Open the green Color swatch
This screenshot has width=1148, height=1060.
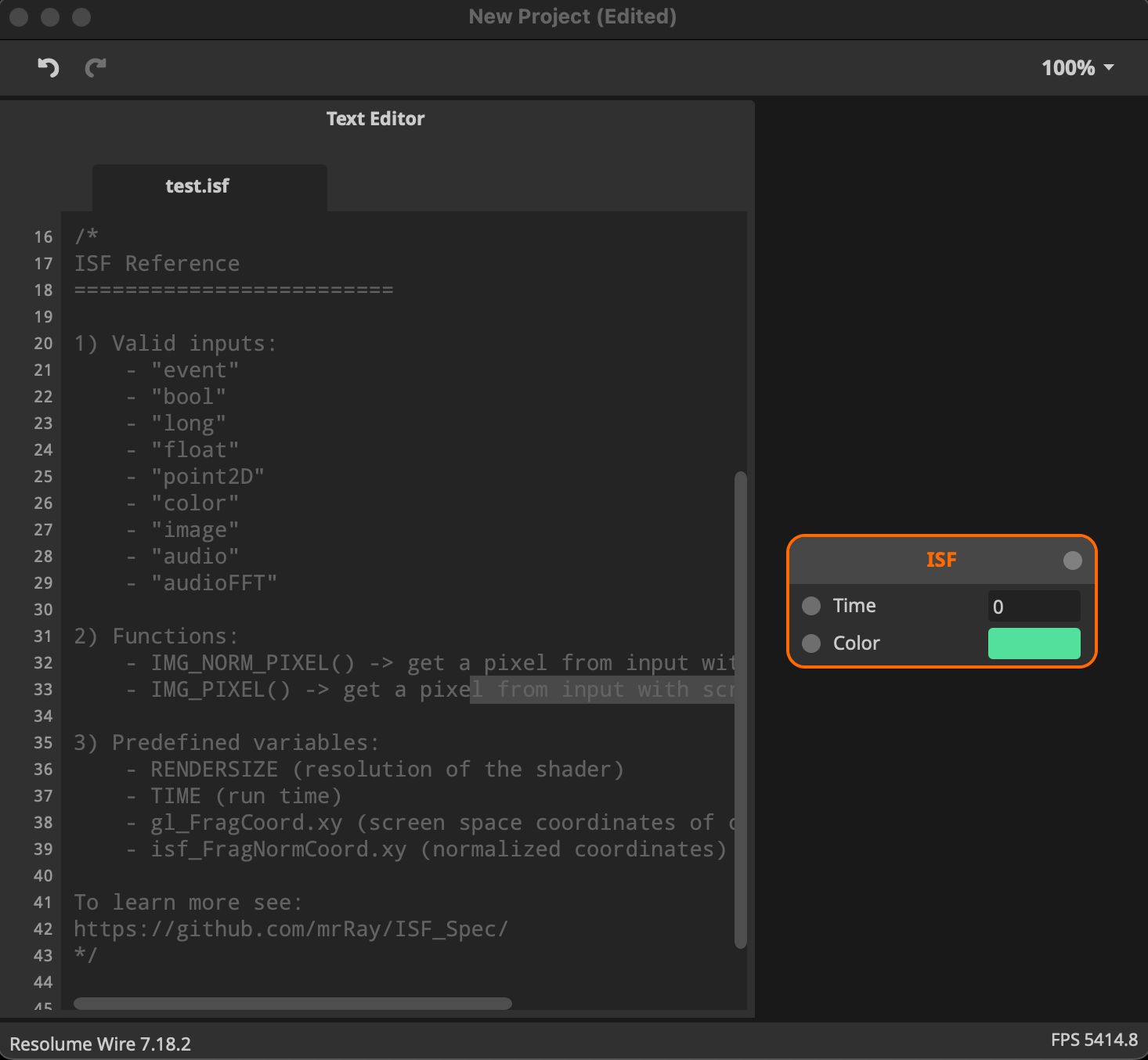pyautogui.click(x=1034, y=644)
